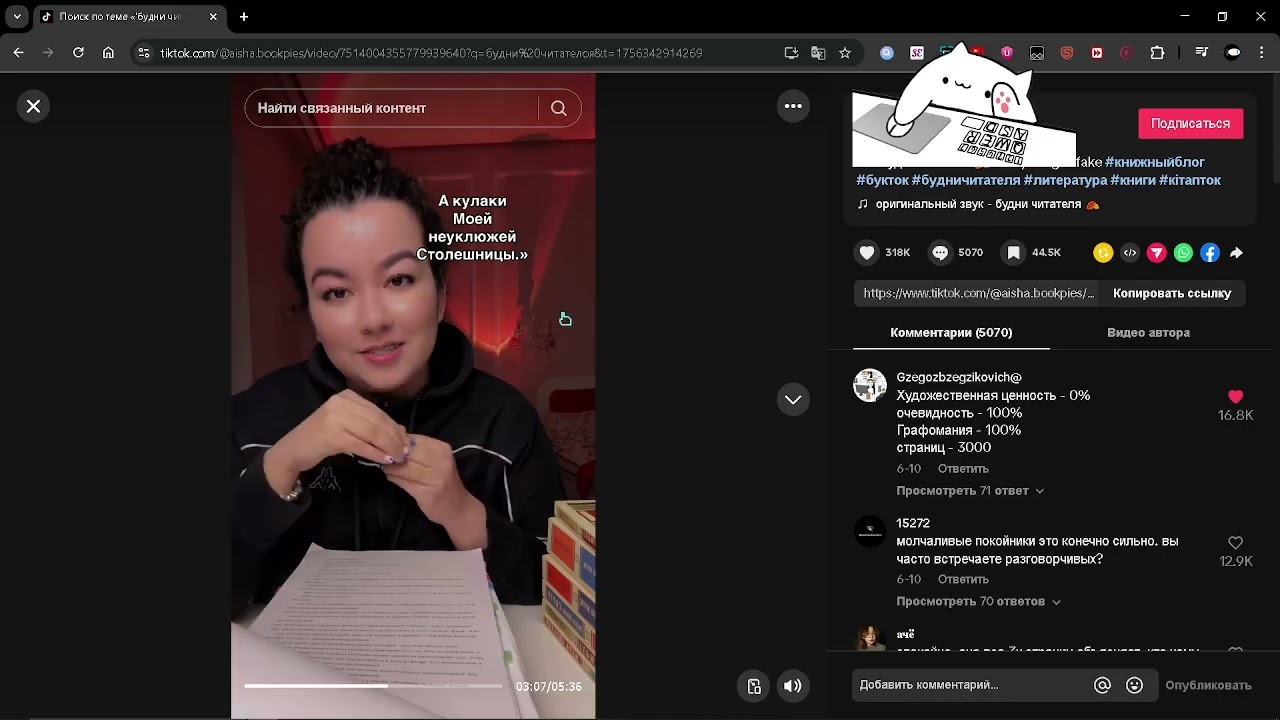Image resolution: width=1280 pixels, height=720 pixels.
Task: Close the video viewer with X button
Action: coord(33,106)
